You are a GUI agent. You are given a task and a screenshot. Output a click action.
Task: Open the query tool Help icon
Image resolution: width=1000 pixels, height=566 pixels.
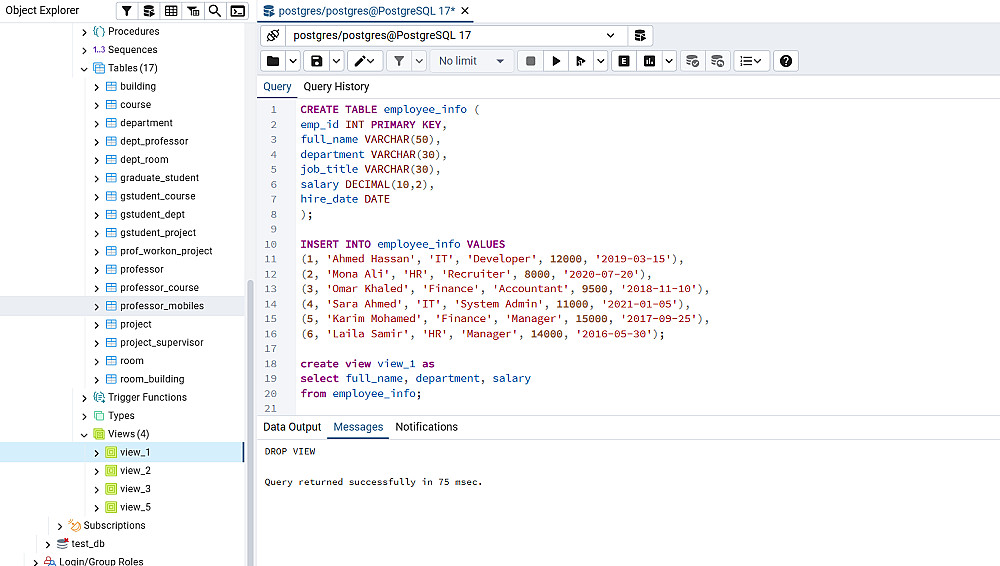787,61
